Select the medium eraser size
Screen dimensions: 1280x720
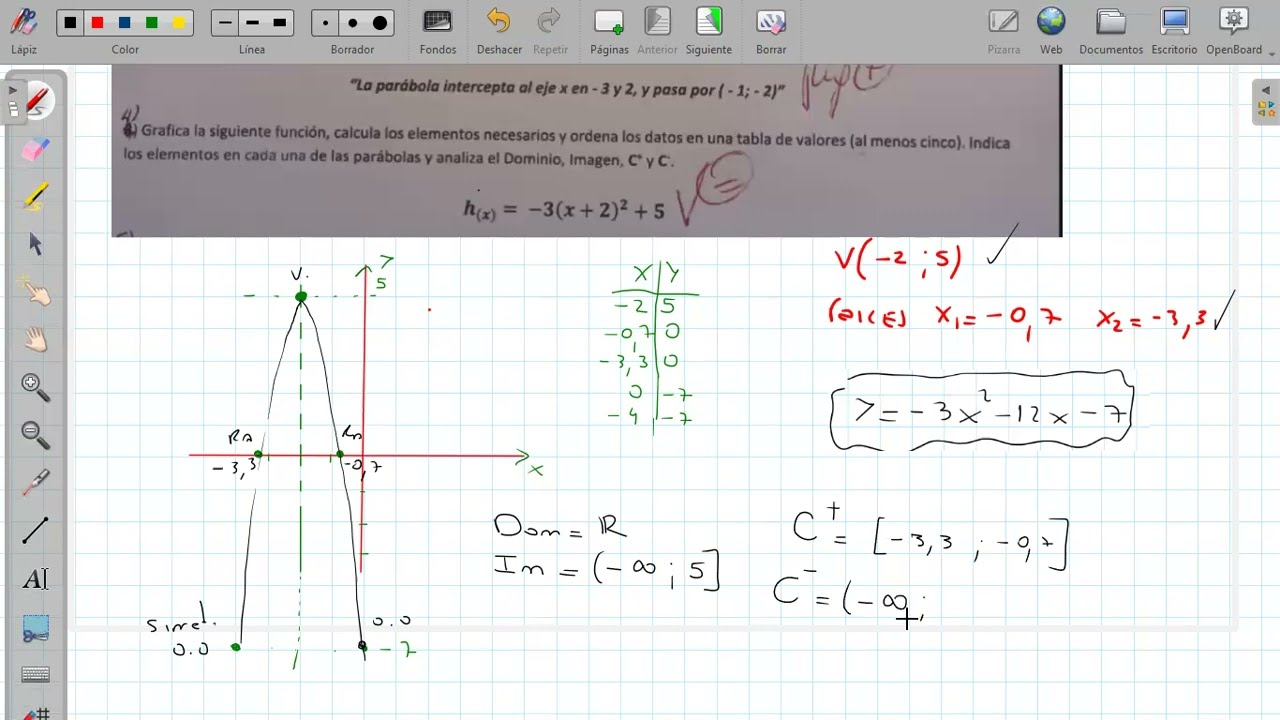(352, 23)
